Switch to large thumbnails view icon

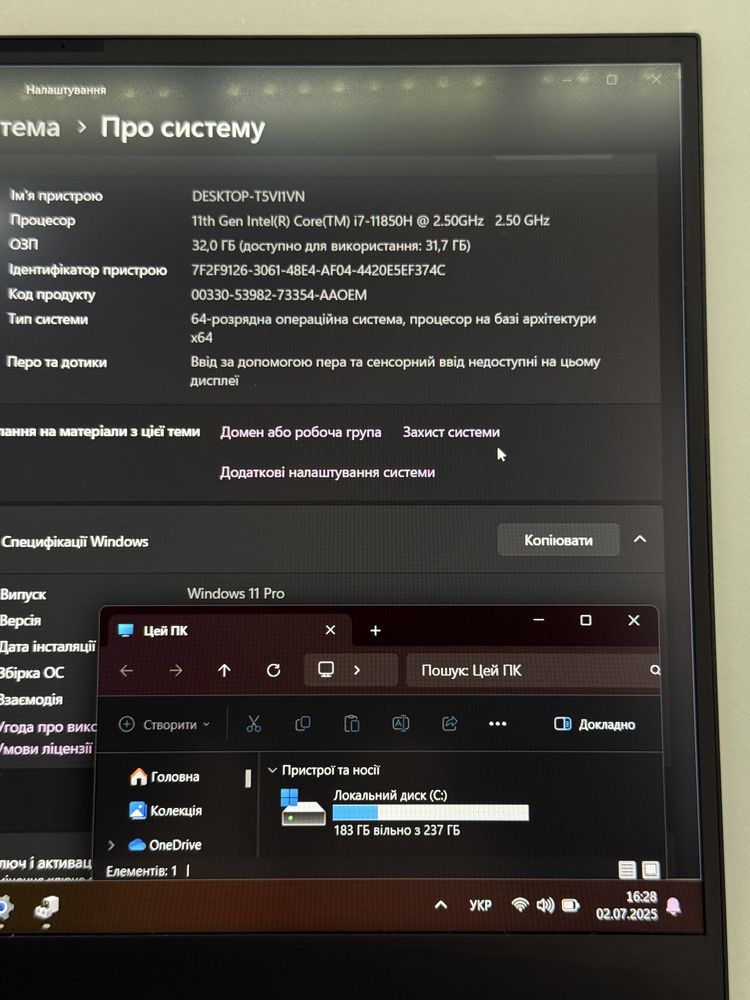point(651,870)
